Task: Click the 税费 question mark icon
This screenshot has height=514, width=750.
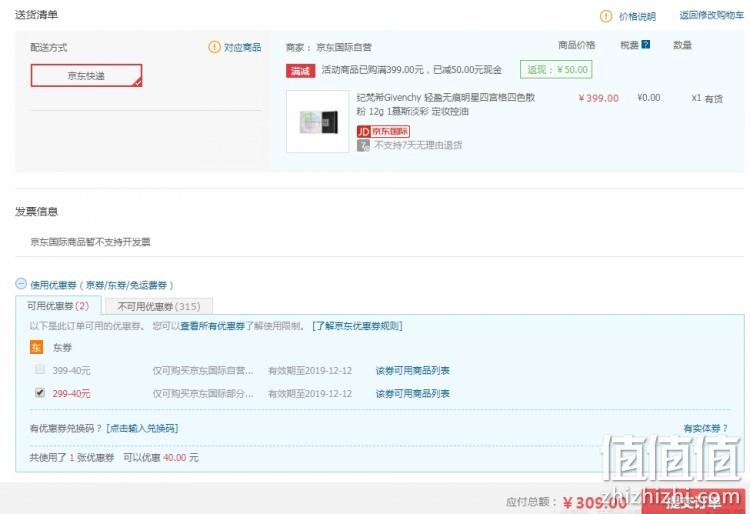Action: [646, 44]
